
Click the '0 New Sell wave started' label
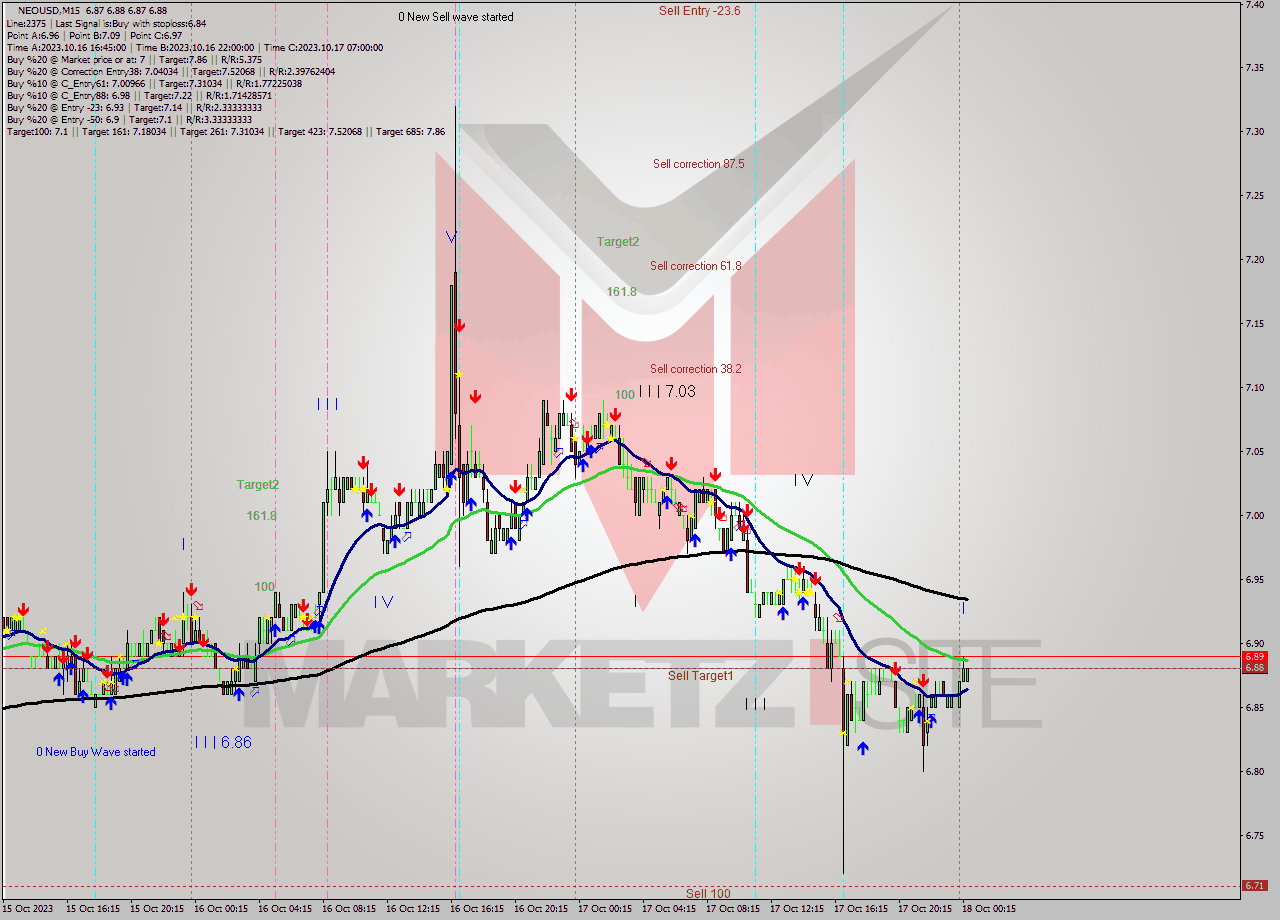[456, 17]
